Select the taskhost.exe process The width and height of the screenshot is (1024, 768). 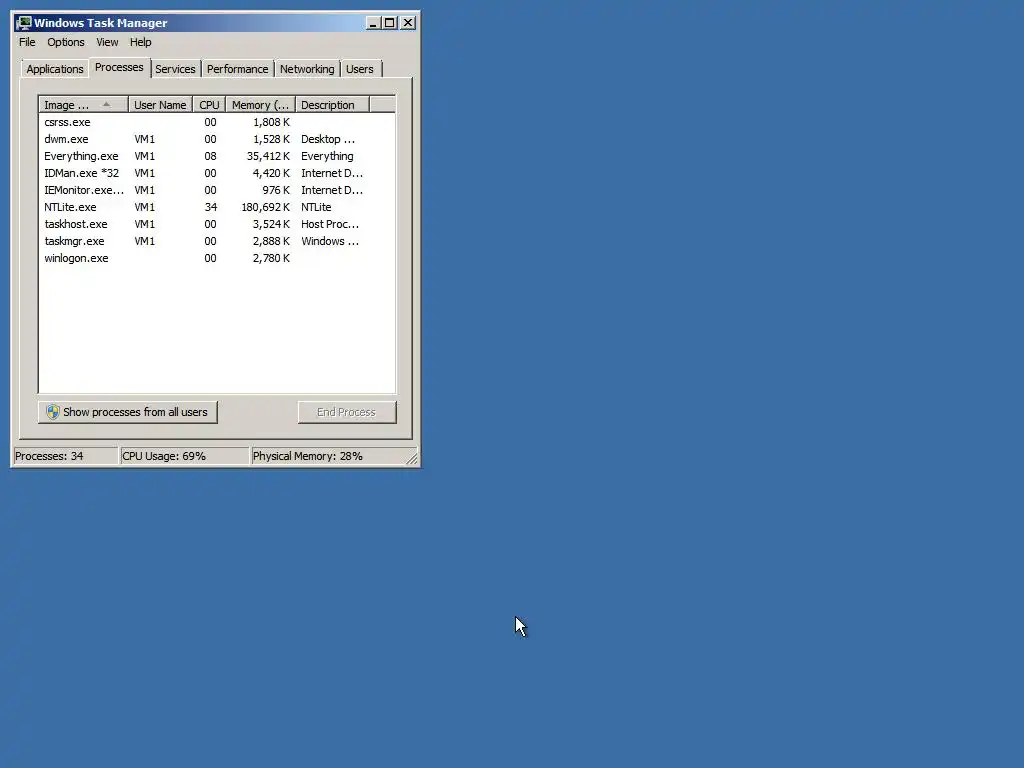[217, 224]
